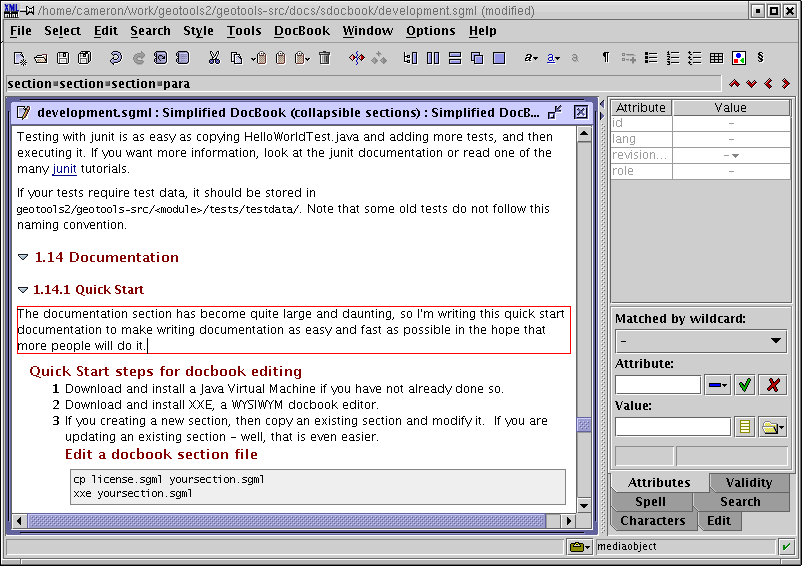Screen dimensions: 802x566
Task: Insert a numbered ordered list
Action: click(x=673, y=58)
